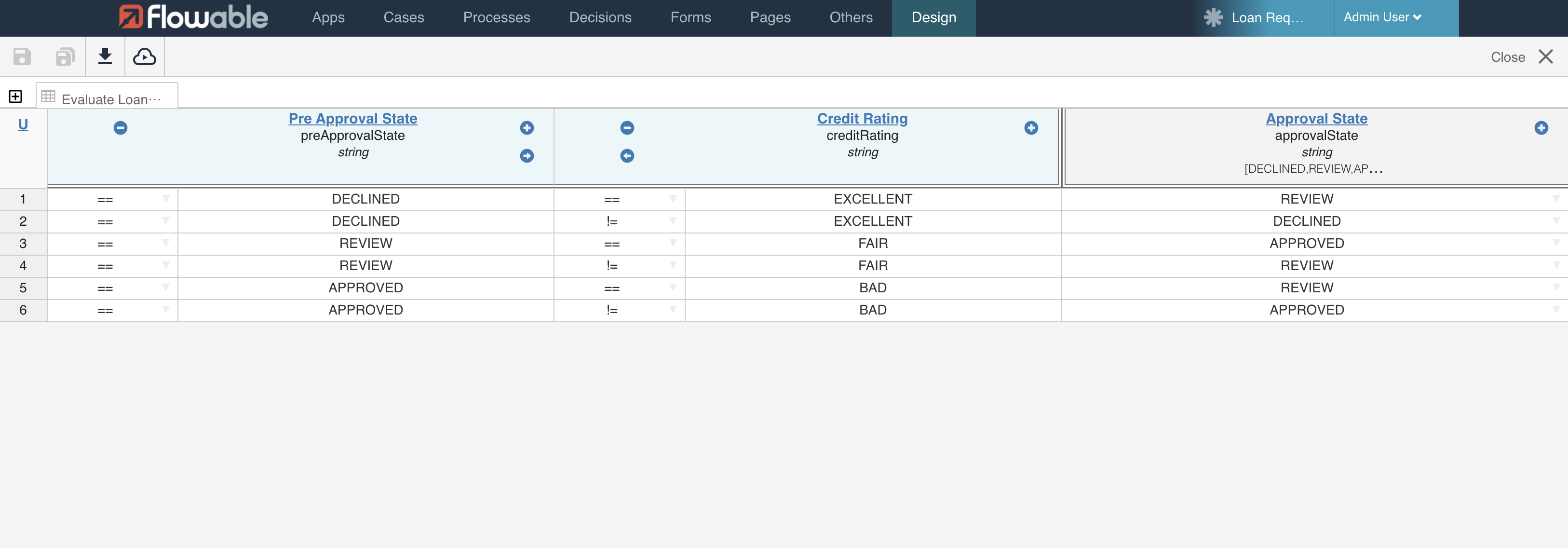The image size is (1568, 548).
Task: Select row 5 by its row number
Action: point(23,288)
